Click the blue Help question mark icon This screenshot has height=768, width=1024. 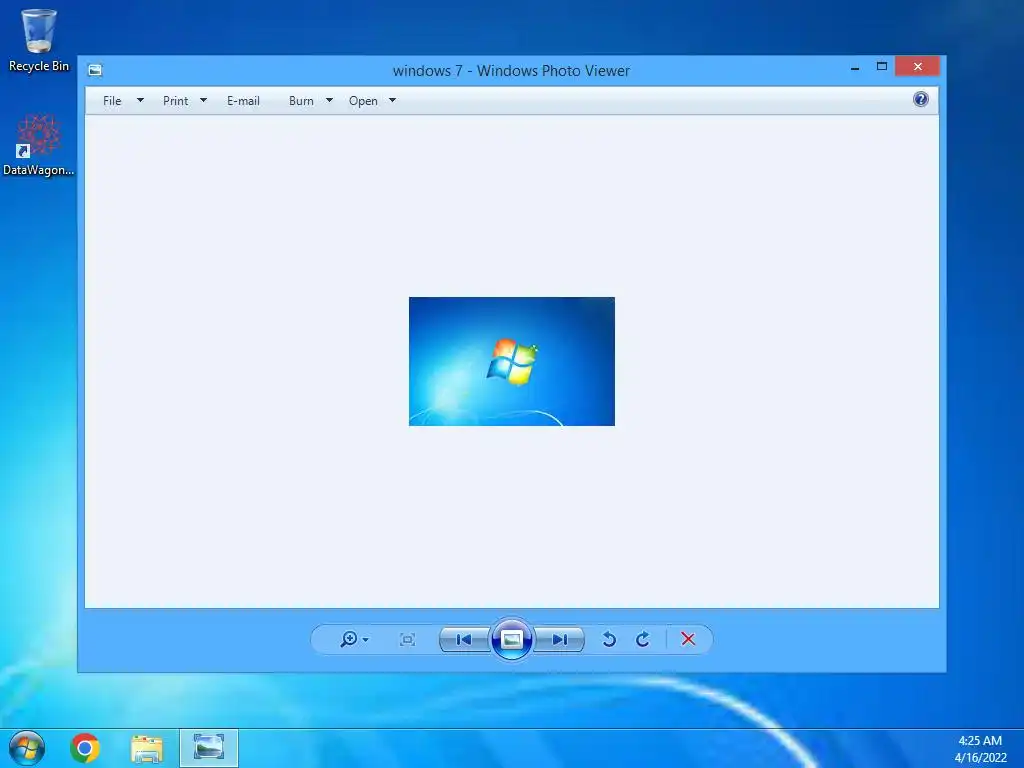[x=921, y=99]
